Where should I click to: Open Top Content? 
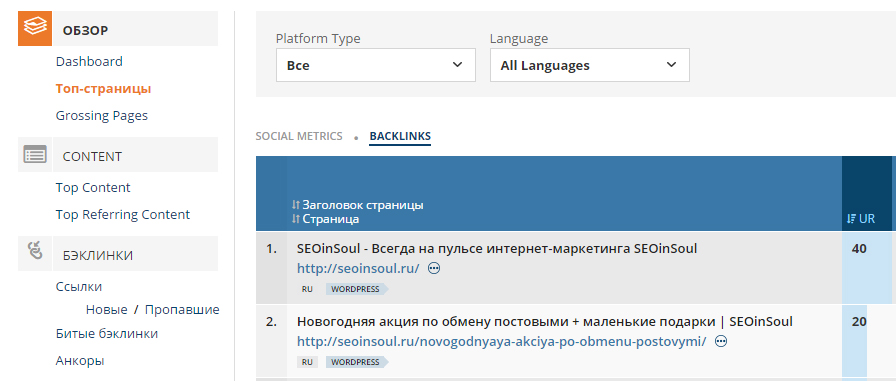click(x=93, y=187)
